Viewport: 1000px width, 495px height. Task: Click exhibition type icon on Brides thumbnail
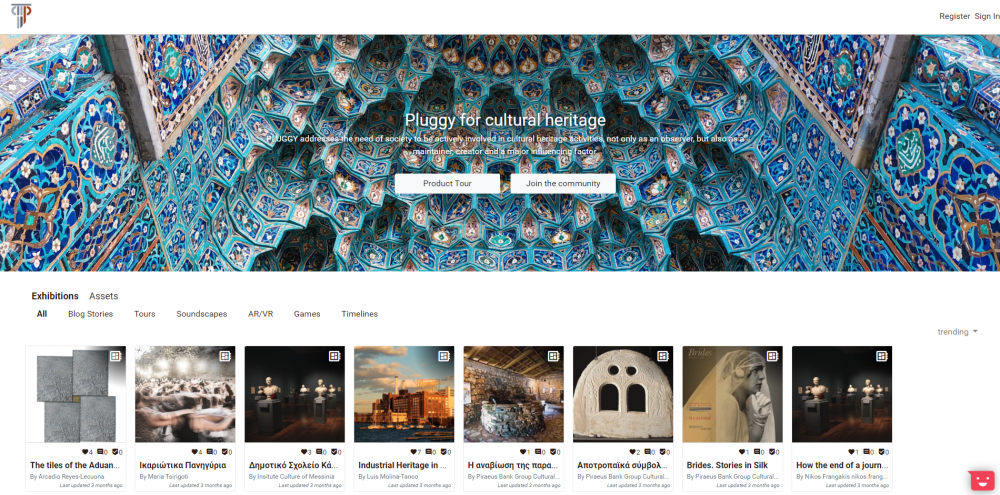click(x=773, y=356)
